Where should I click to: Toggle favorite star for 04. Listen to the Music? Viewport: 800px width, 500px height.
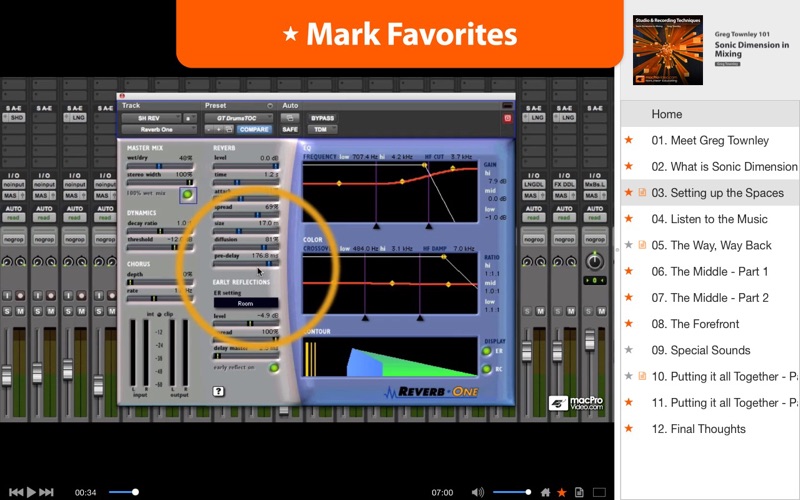[629, 218]
